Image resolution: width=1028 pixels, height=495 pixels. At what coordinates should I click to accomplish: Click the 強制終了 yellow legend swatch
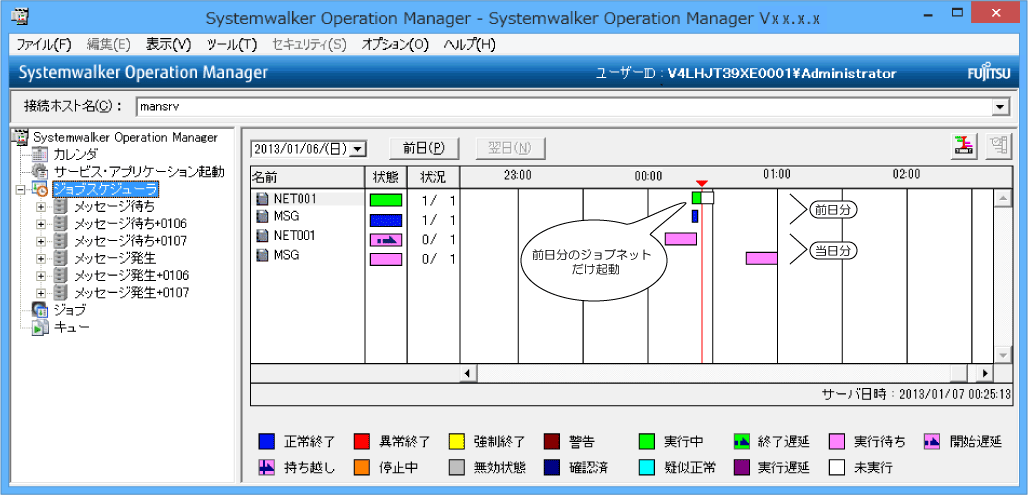point(456,441)
